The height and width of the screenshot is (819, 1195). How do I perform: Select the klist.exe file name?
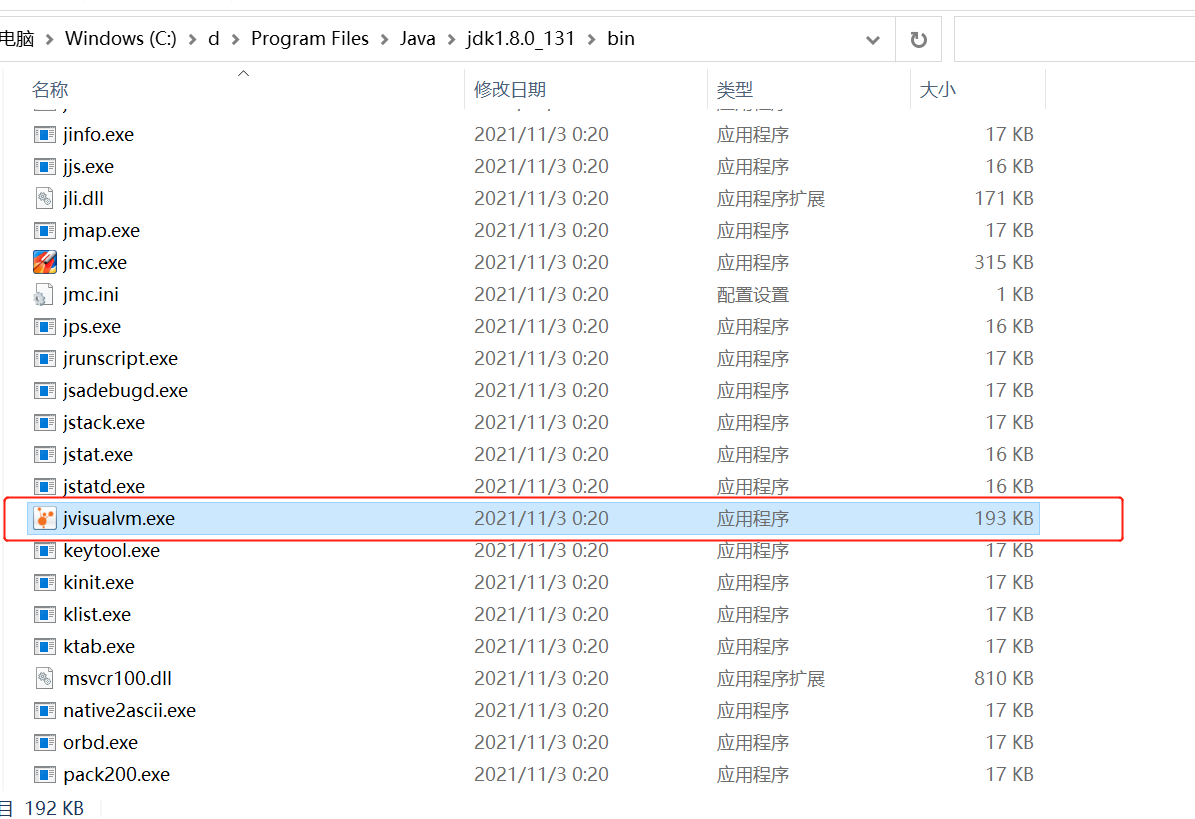pos(97,615)
